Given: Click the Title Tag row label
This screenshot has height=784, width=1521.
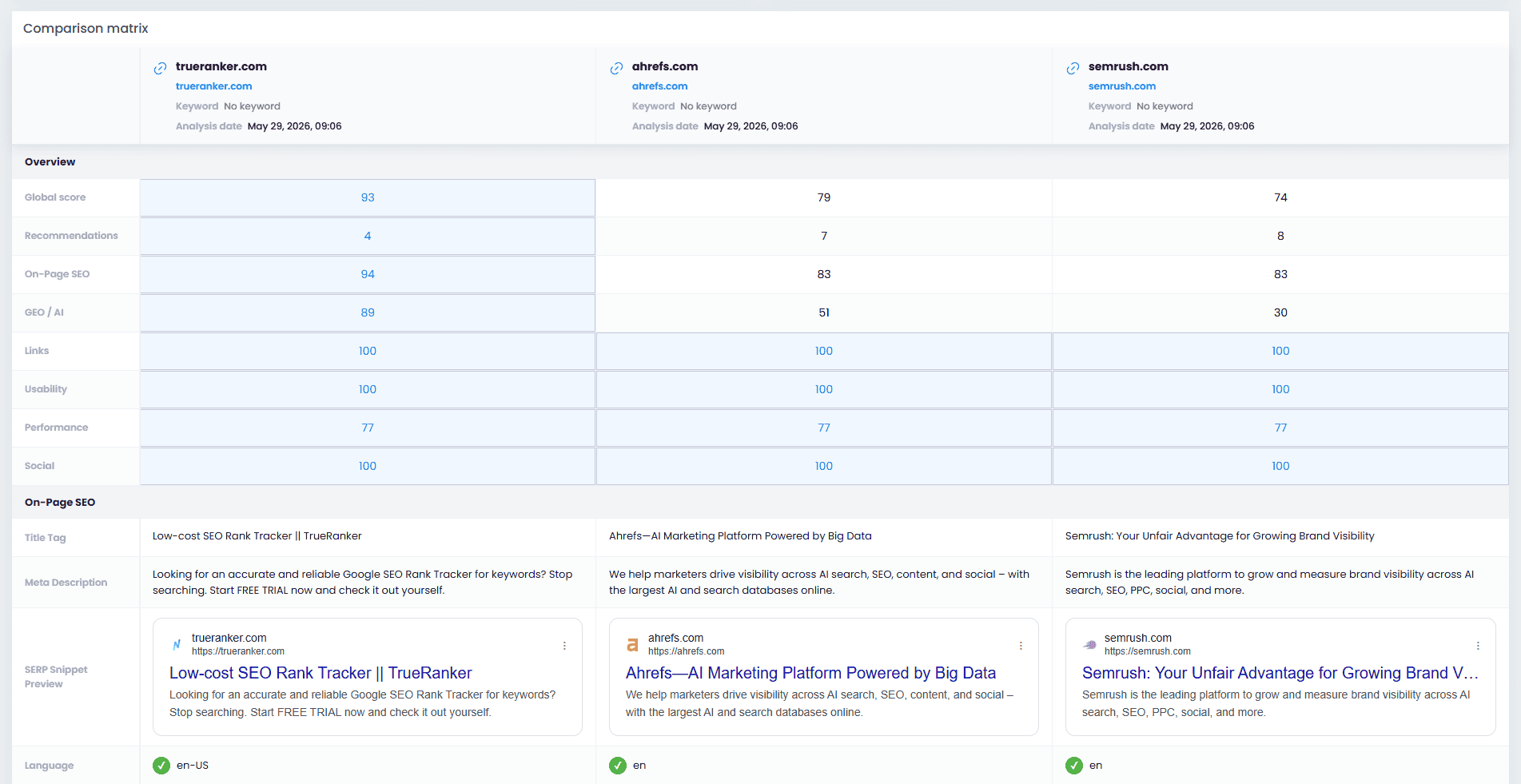Looking at the screenshot, I should [45, 538].
